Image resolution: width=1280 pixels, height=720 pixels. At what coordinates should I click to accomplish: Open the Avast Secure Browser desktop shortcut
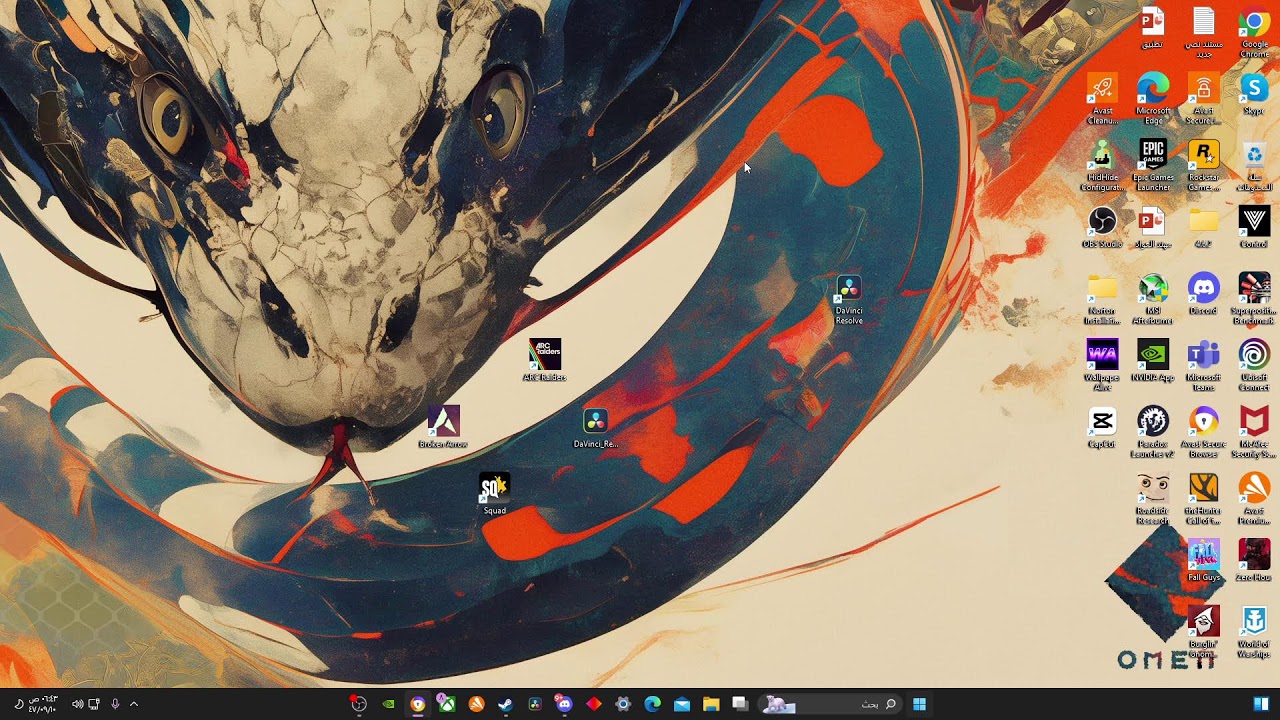click(1204, 433)
